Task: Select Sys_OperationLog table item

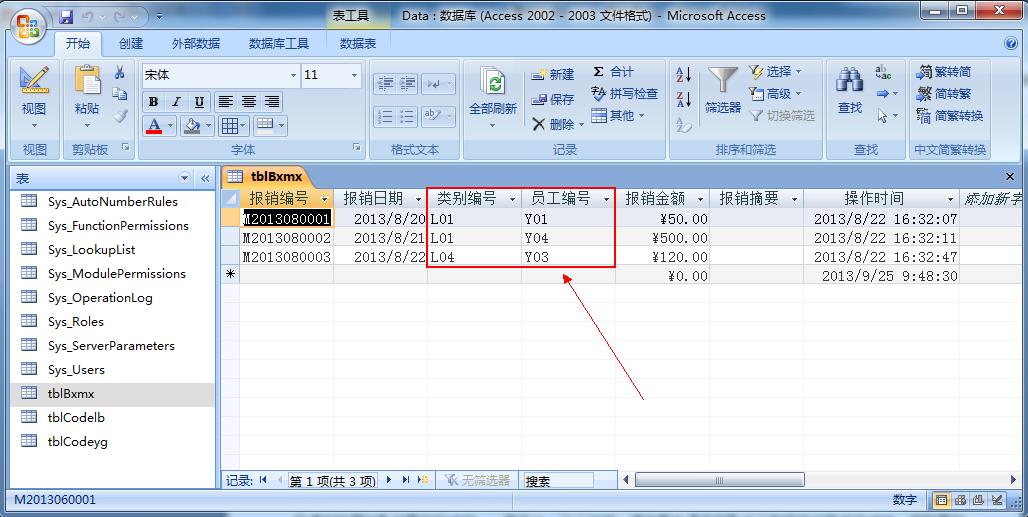Action: [112, 297]
